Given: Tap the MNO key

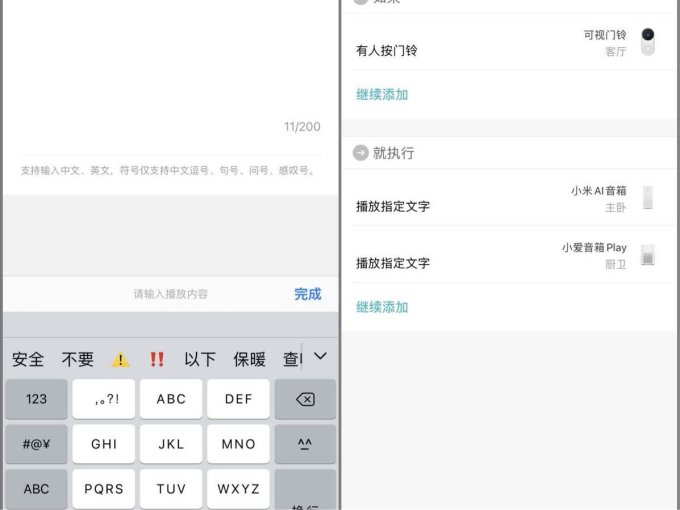Looking at the screenshot, I should coord(239,444).
